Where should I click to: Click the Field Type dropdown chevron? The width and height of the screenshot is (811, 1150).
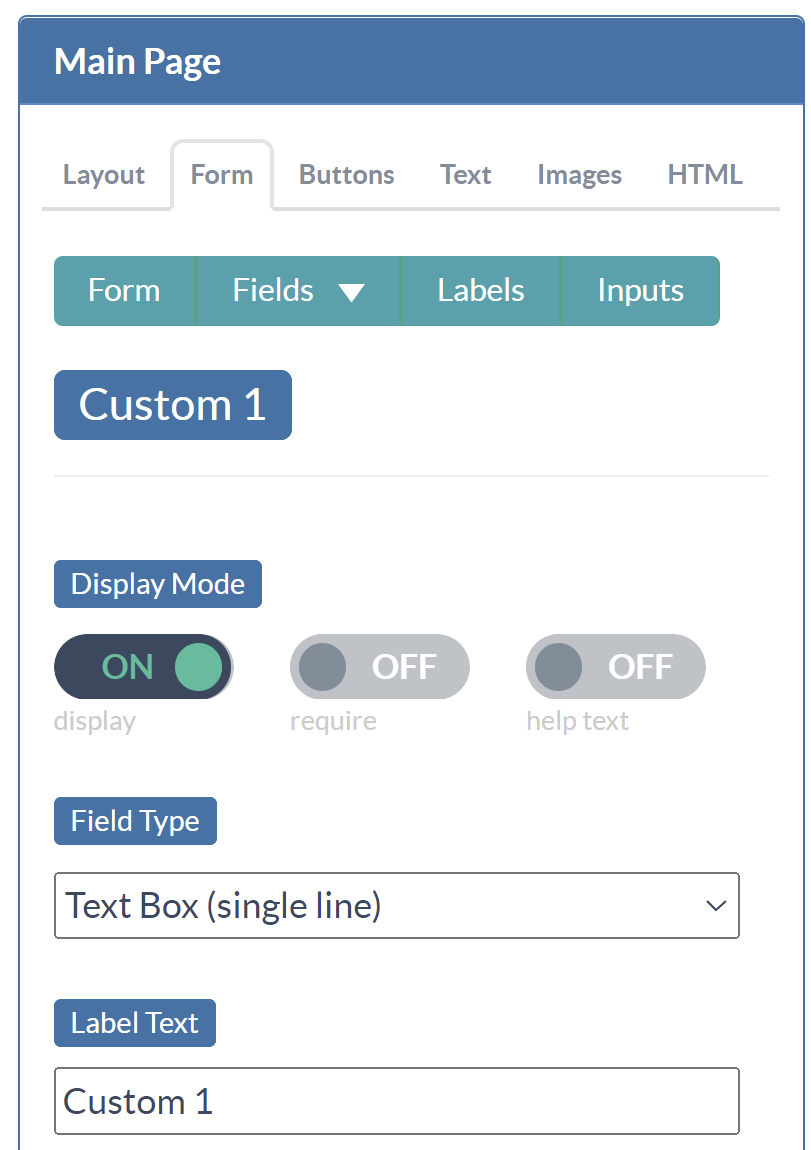715,905
